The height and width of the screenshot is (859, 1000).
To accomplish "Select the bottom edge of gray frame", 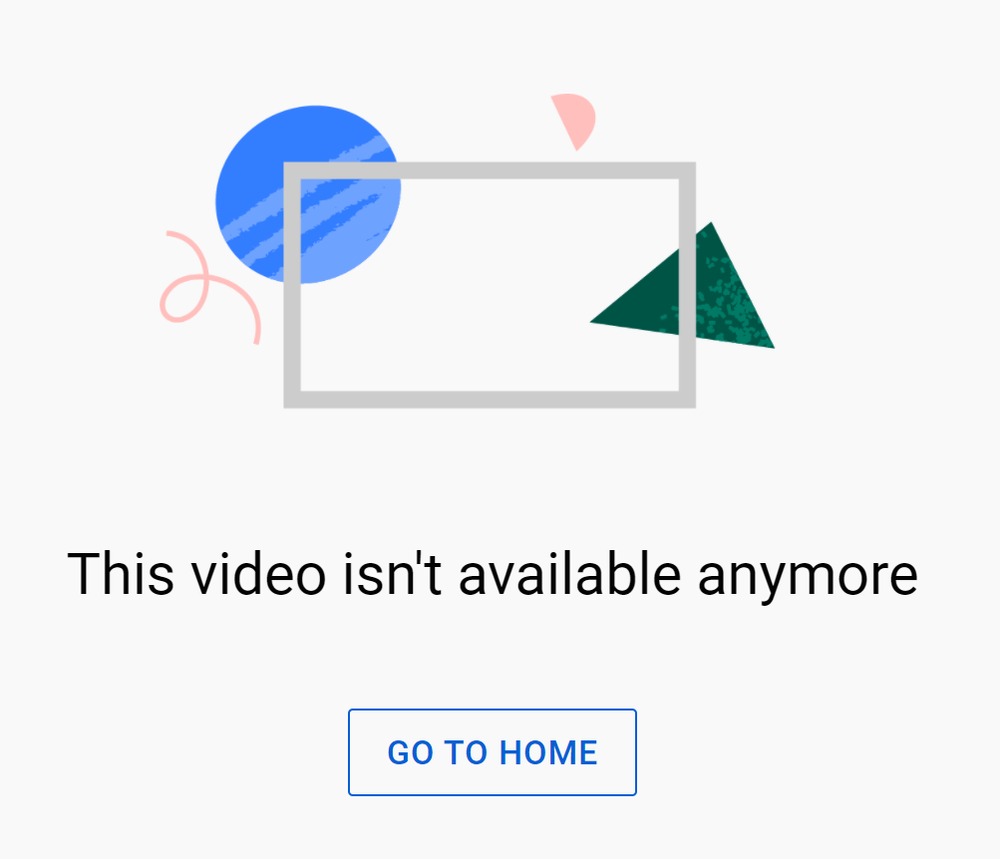I will (x=489, y=399).
